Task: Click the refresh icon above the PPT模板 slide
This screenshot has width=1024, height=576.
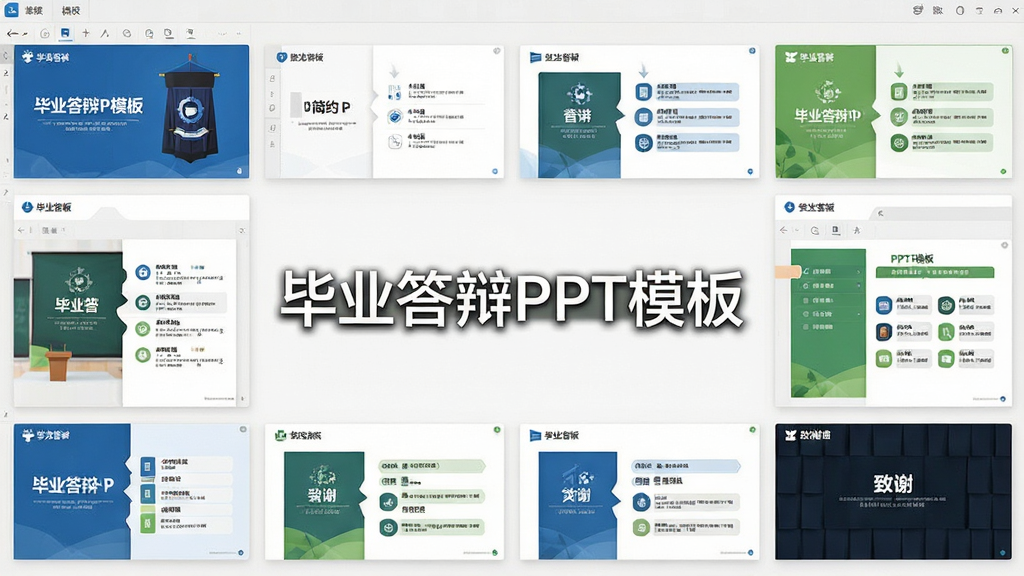Action: tap(814, 230)
